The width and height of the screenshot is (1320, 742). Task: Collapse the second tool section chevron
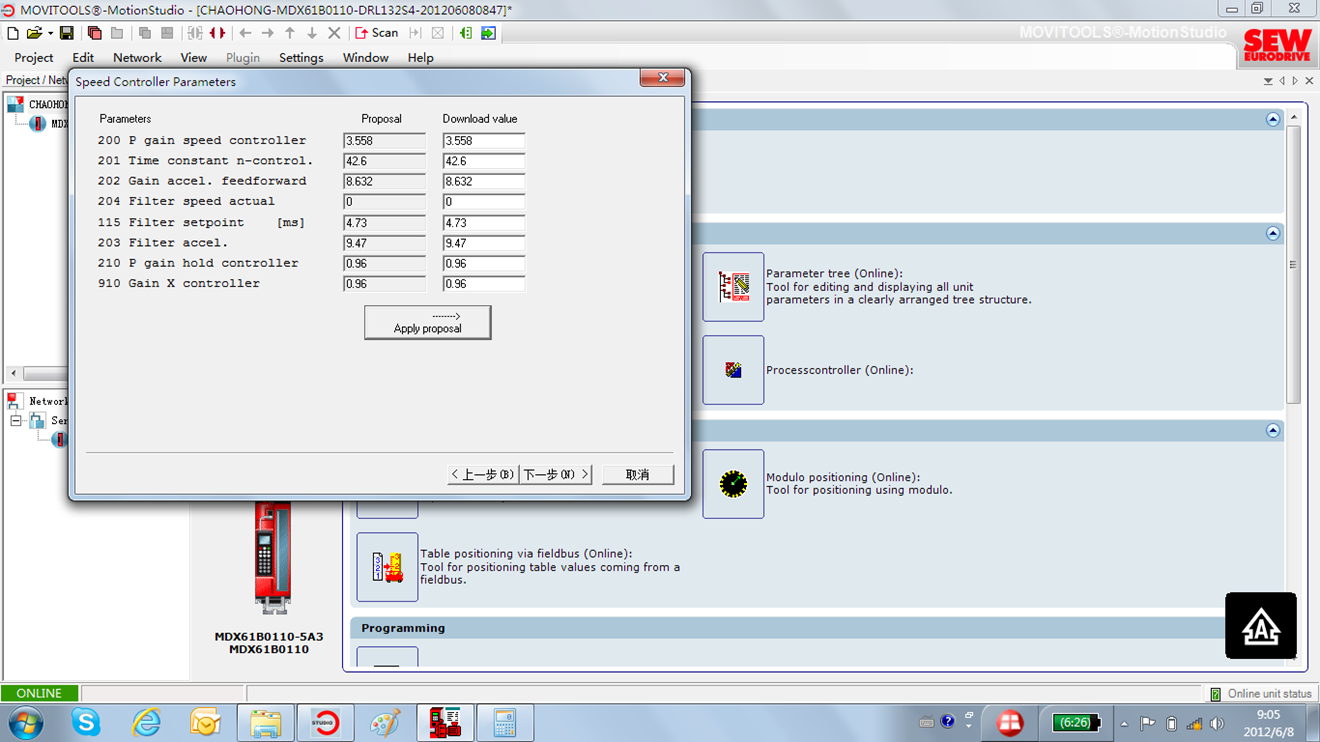[1272, 233]
